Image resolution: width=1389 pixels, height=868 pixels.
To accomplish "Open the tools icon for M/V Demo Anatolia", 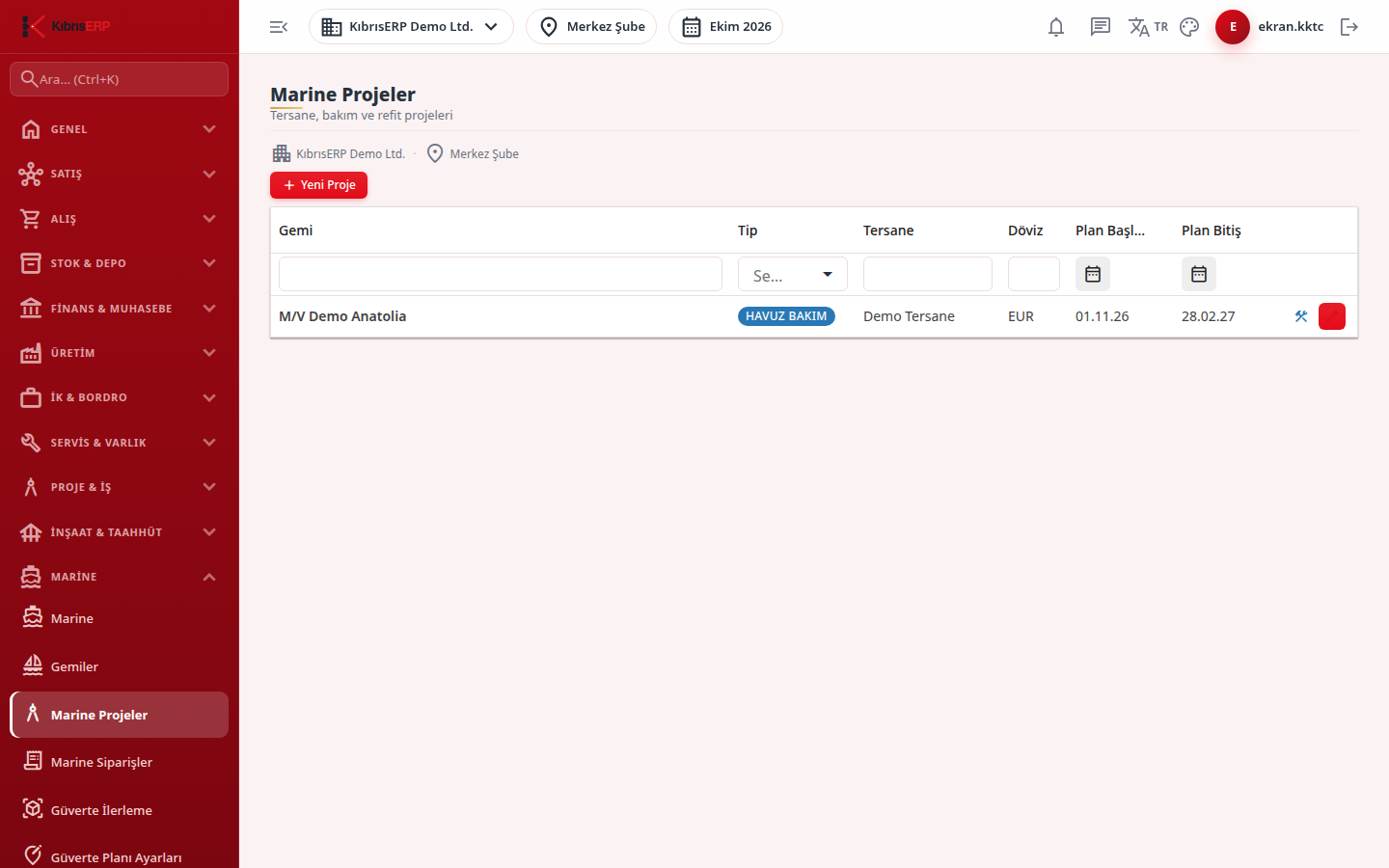I will coord(1301,316).
